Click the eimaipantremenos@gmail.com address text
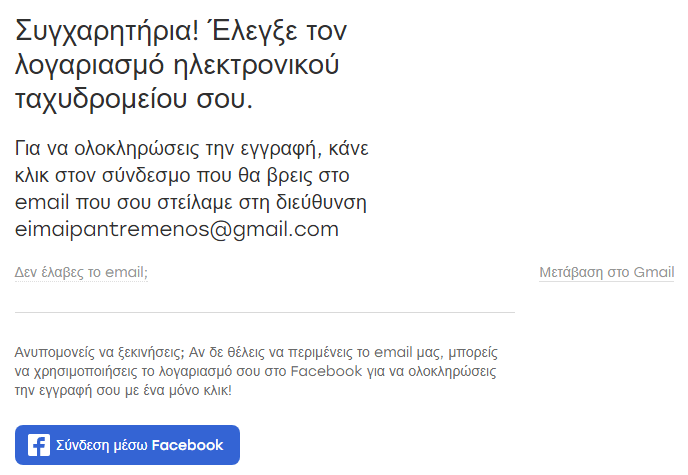688x475 pixels. coord(177,230)
